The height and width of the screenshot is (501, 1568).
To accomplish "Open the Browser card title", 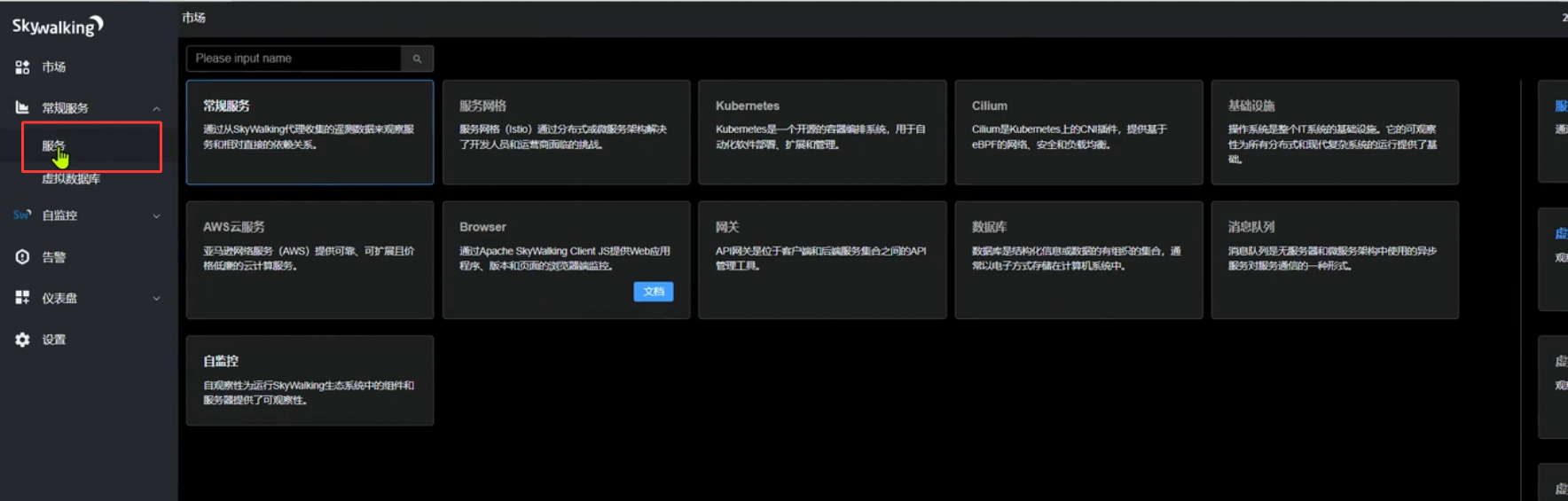I will pyautogui.click(x=482, y=227).
